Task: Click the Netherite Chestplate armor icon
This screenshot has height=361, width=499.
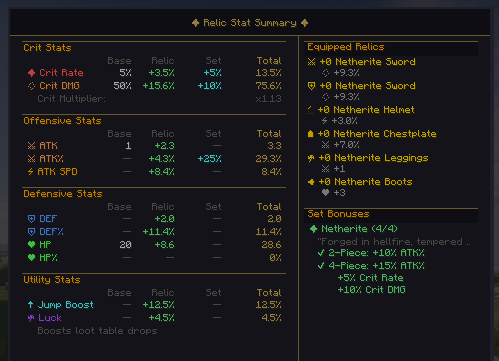Action: pyautogui.click(x=310, y=134)
